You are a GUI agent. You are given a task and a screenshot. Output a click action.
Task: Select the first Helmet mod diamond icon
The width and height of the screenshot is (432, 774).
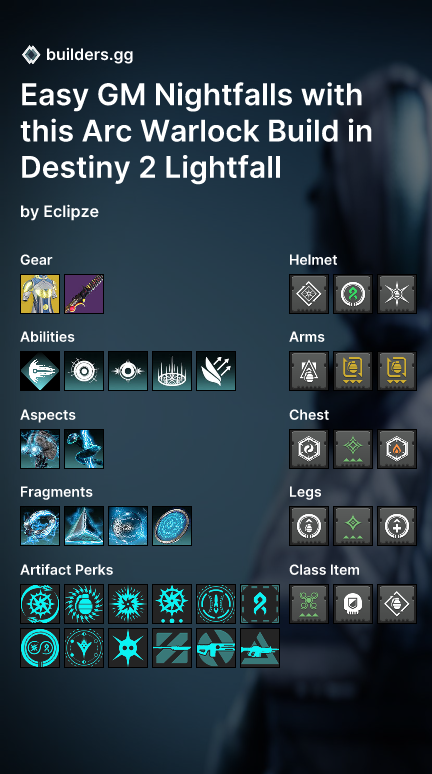pyautogui.click(x=309, y=294)
